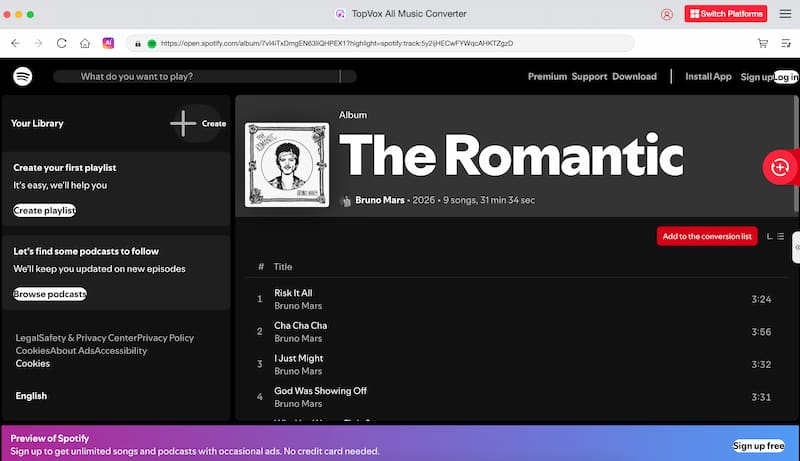Switch to compact list view icon
800x461 pixels.
(x=769, y=236)
